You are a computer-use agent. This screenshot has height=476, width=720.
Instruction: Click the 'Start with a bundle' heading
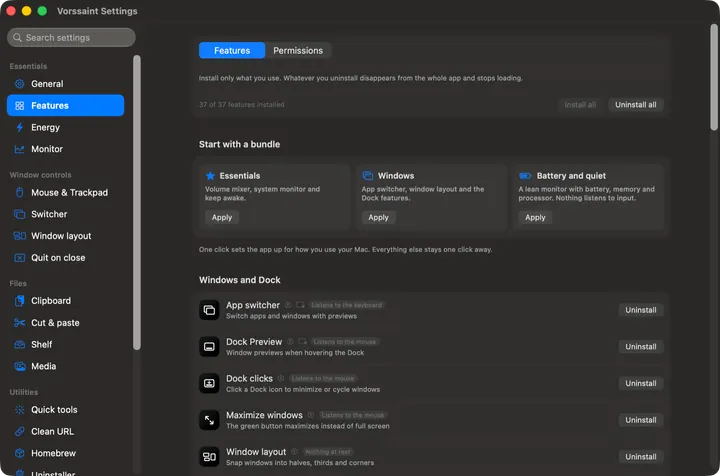pos(239,144)
